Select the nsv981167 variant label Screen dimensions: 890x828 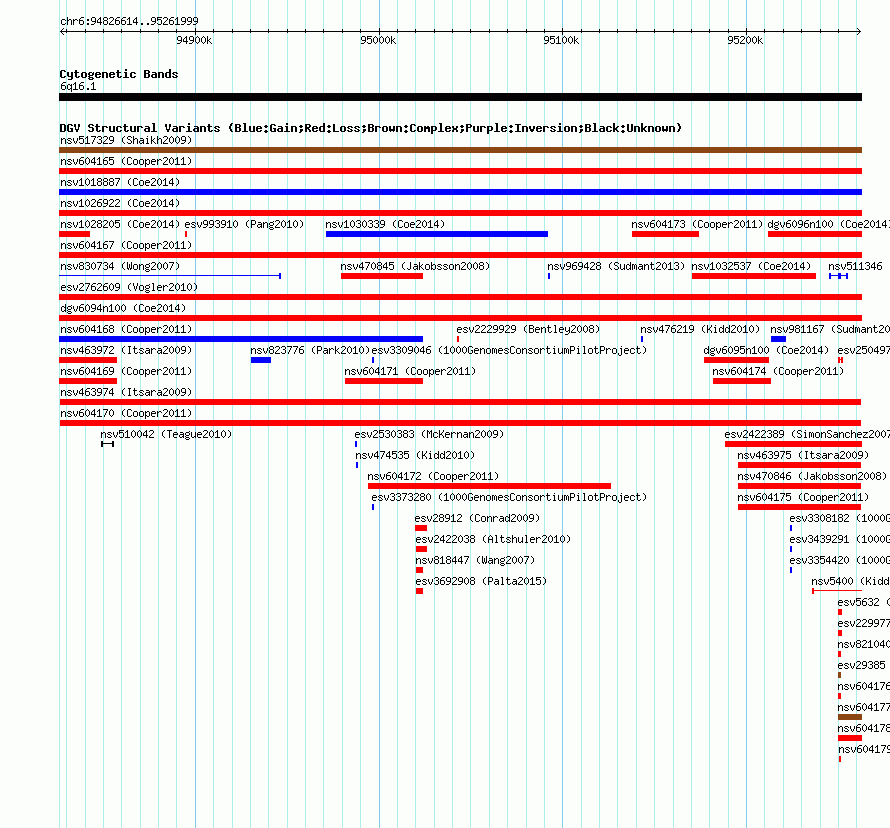tap(830, 329)
